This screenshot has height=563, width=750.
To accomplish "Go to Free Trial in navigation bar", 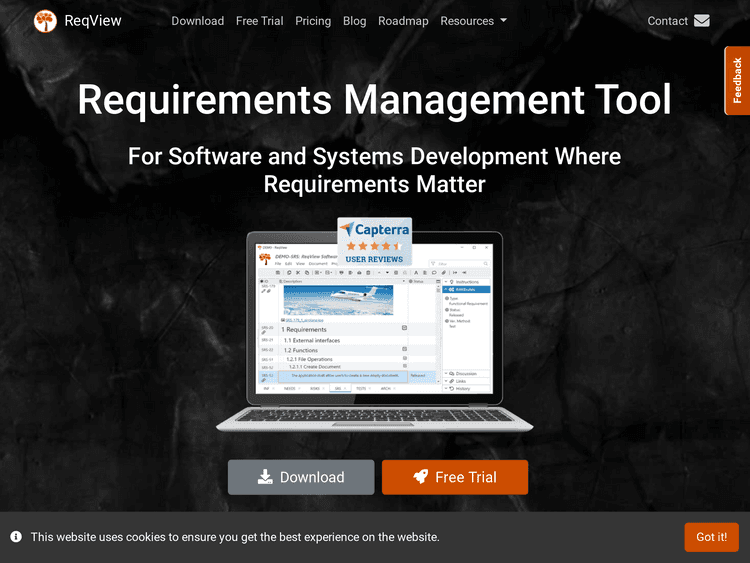I will 260,21.
